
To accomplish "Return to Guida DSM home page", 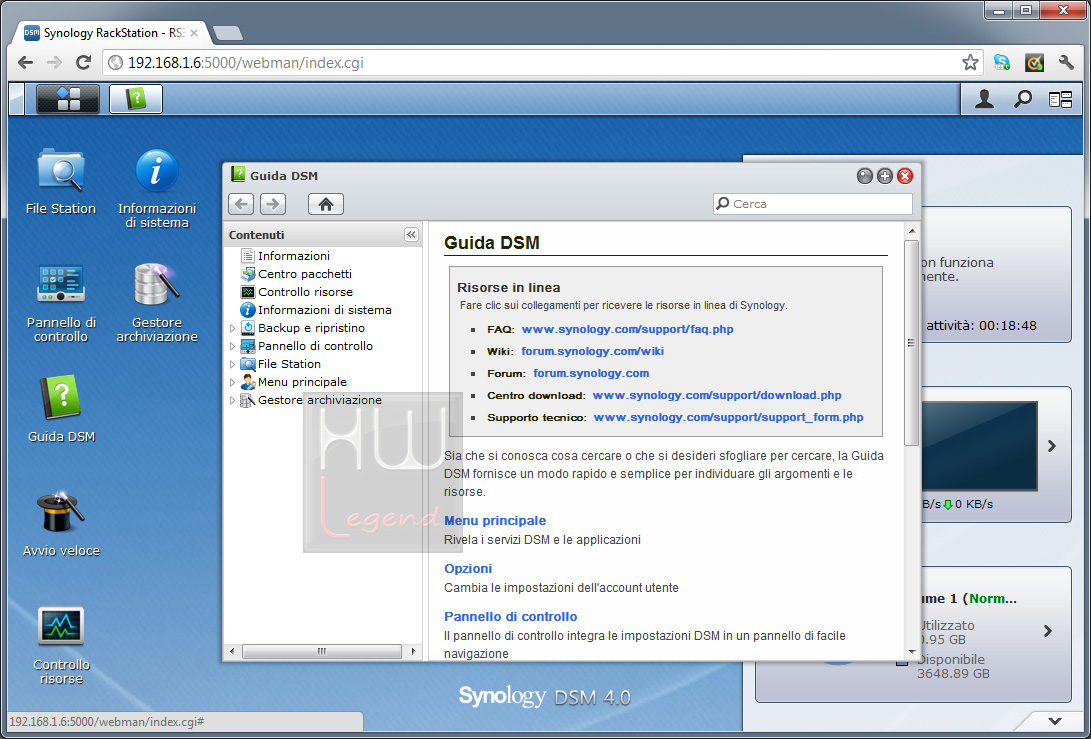I will click(x=326, y=204).
